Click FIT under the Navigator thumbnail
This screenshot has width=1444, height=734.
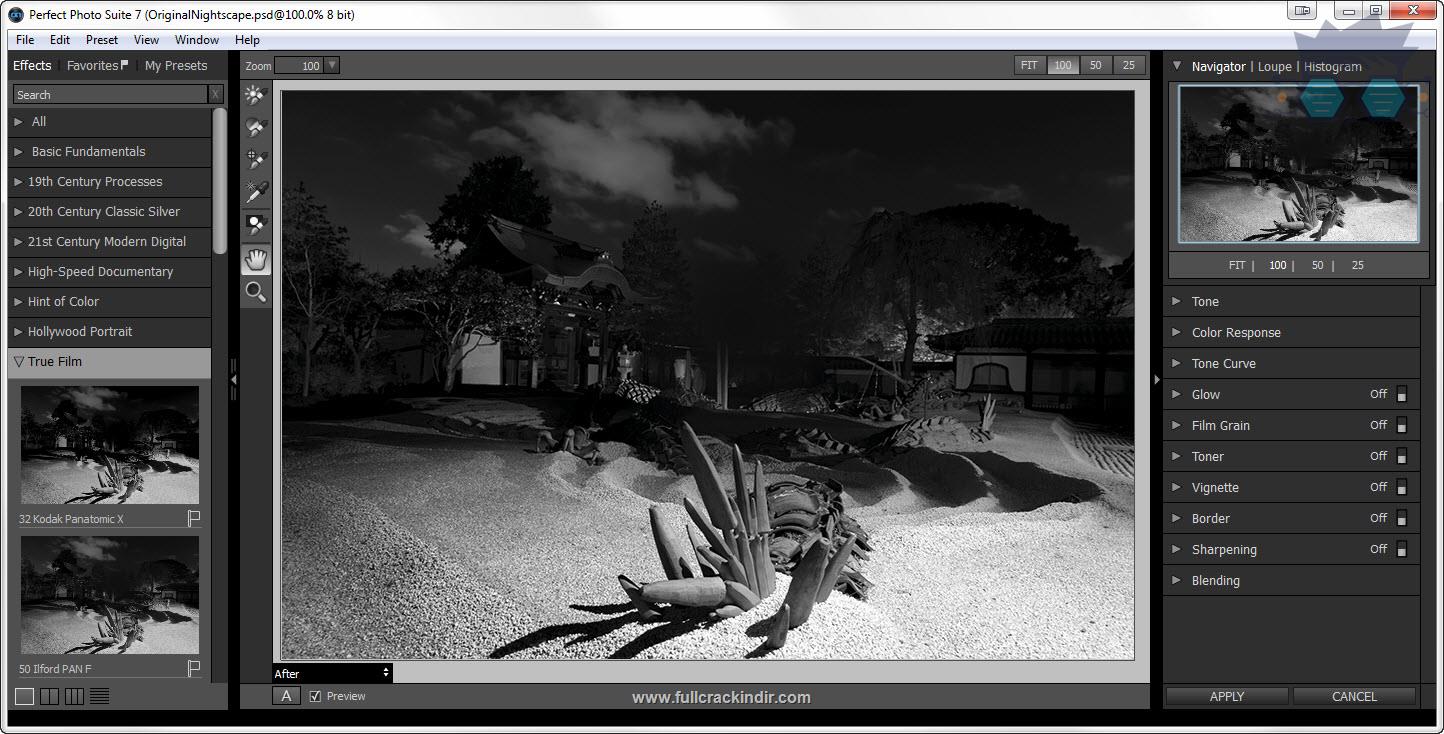click(1237, 265)
